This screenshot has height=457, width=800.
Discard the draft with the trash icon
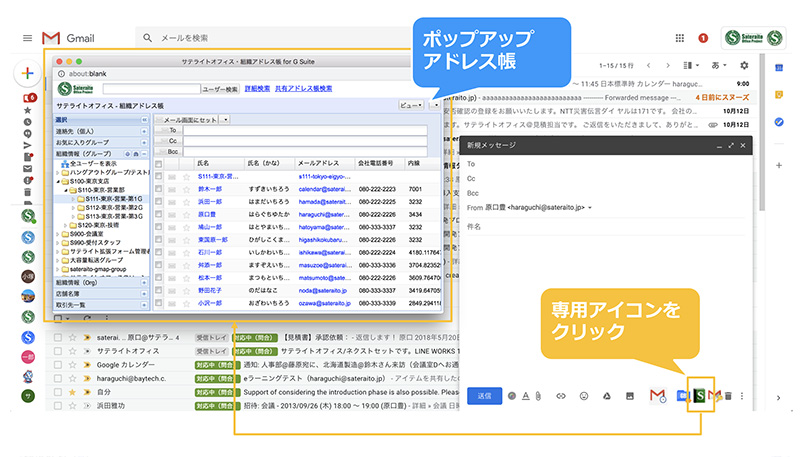(729, 396)
